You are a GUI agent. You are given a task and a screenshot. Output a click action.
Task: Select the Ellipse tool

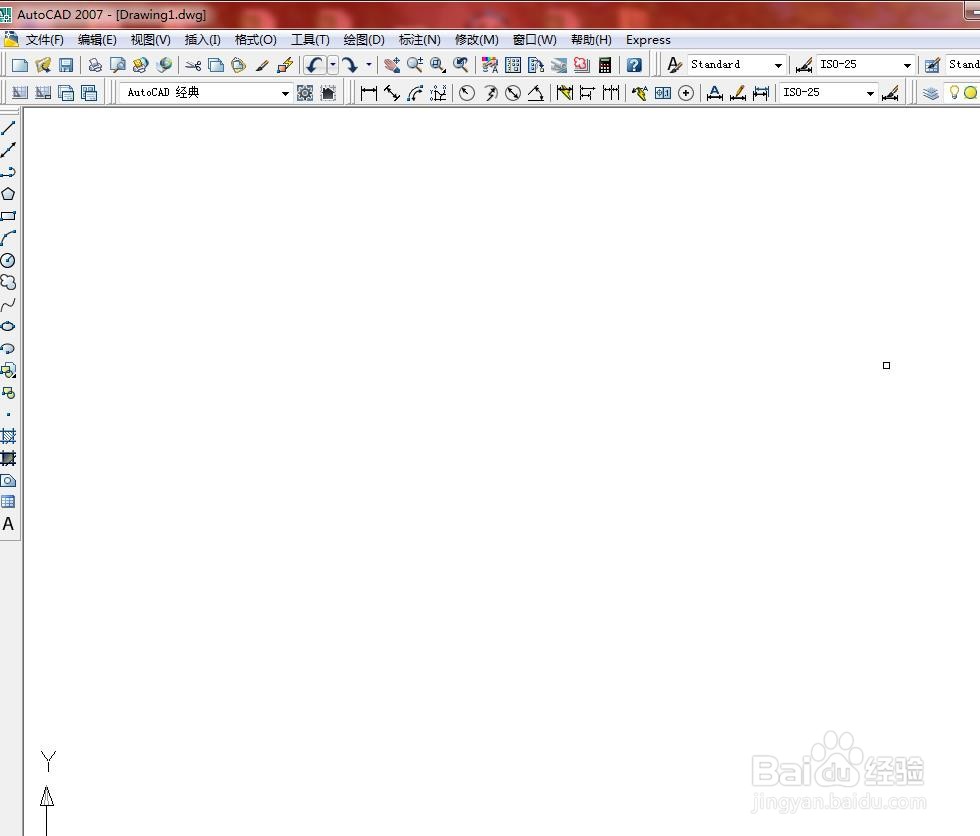[8, 326]
